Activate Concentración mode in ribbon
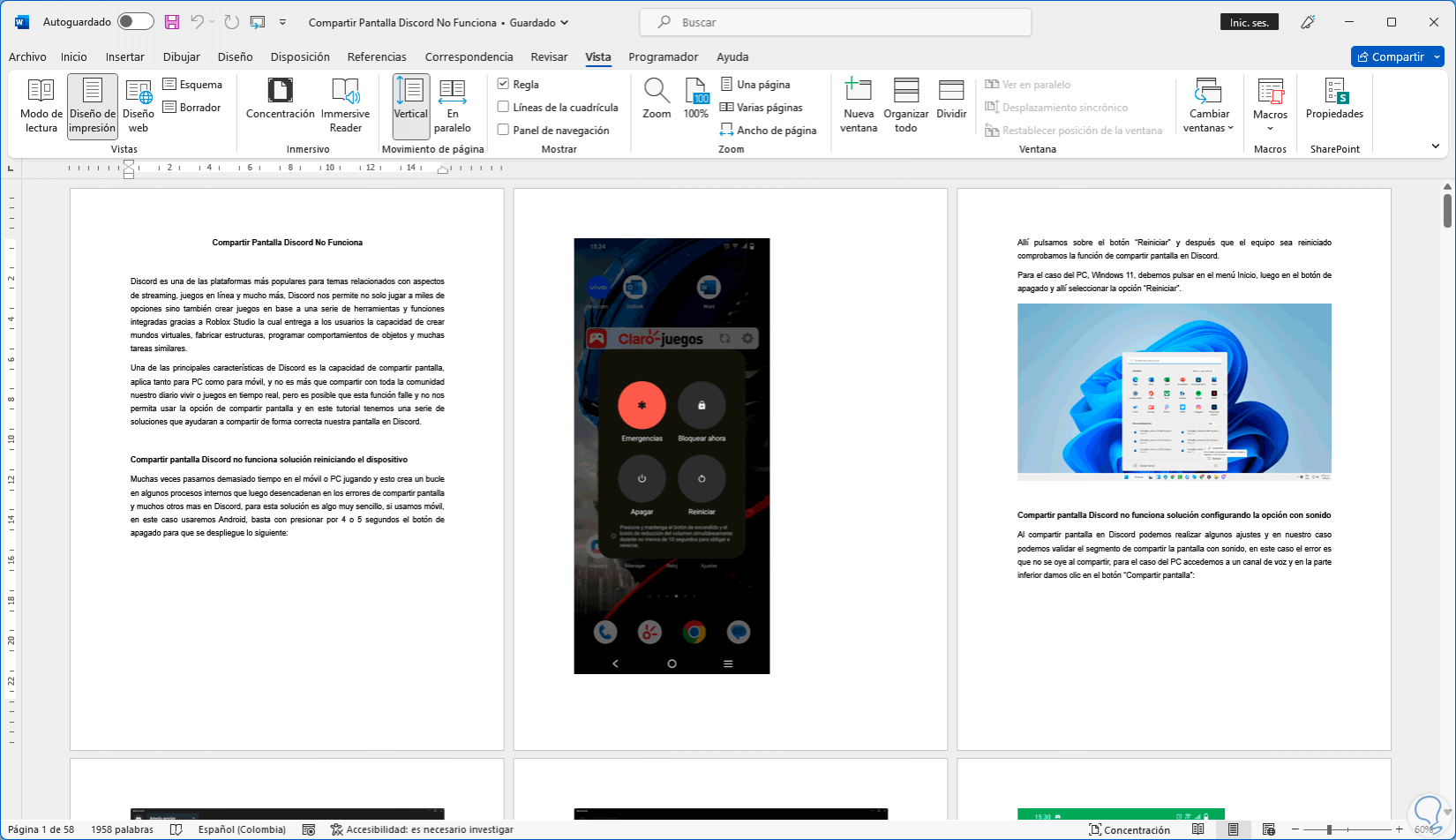Viewport: 1456px width, 840px height. tap(280, 98)
